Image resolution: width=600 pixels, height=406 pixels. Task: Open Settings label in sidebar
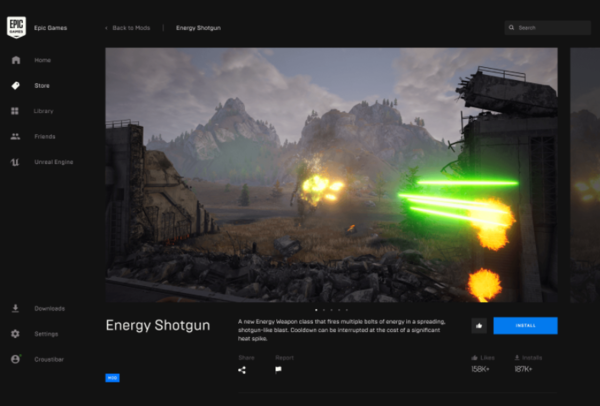pos(46,334)
